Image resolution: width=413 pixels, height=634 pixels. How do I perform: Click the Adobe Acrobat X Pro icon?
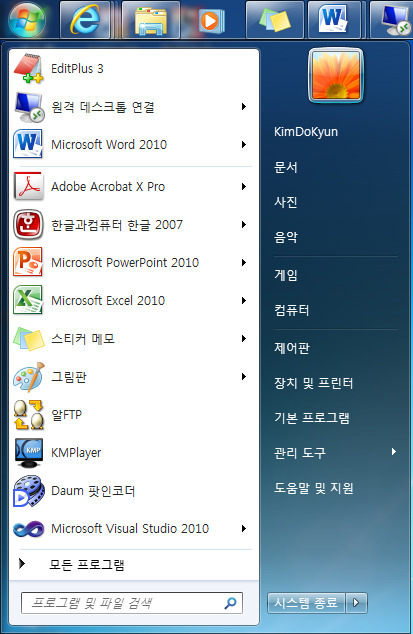pos(28,186)
